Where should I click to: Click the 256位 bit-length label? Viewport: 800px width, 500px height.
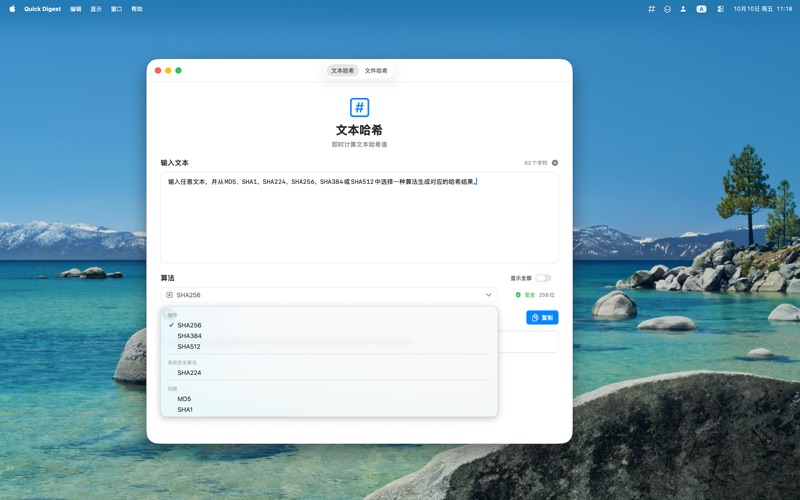(546, 295)
